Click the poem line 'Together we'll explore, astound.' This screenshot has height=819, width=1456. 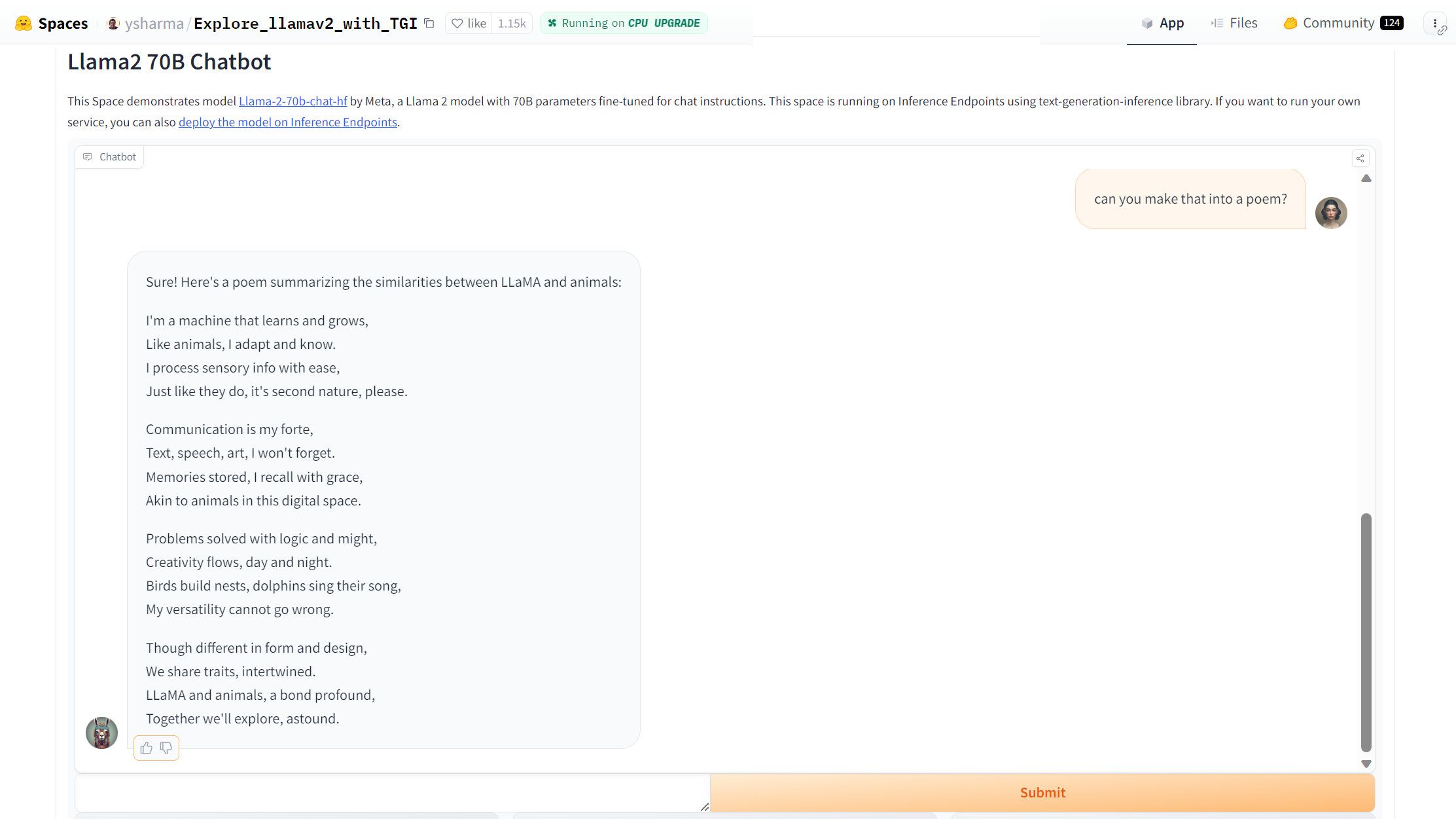click(243, 719)
